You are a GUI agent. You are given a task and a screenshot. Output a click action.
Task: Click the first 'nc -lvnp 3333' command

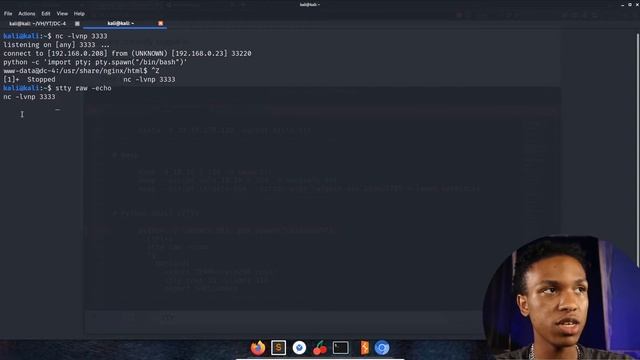pyautogui.click(x=81, y=36)
